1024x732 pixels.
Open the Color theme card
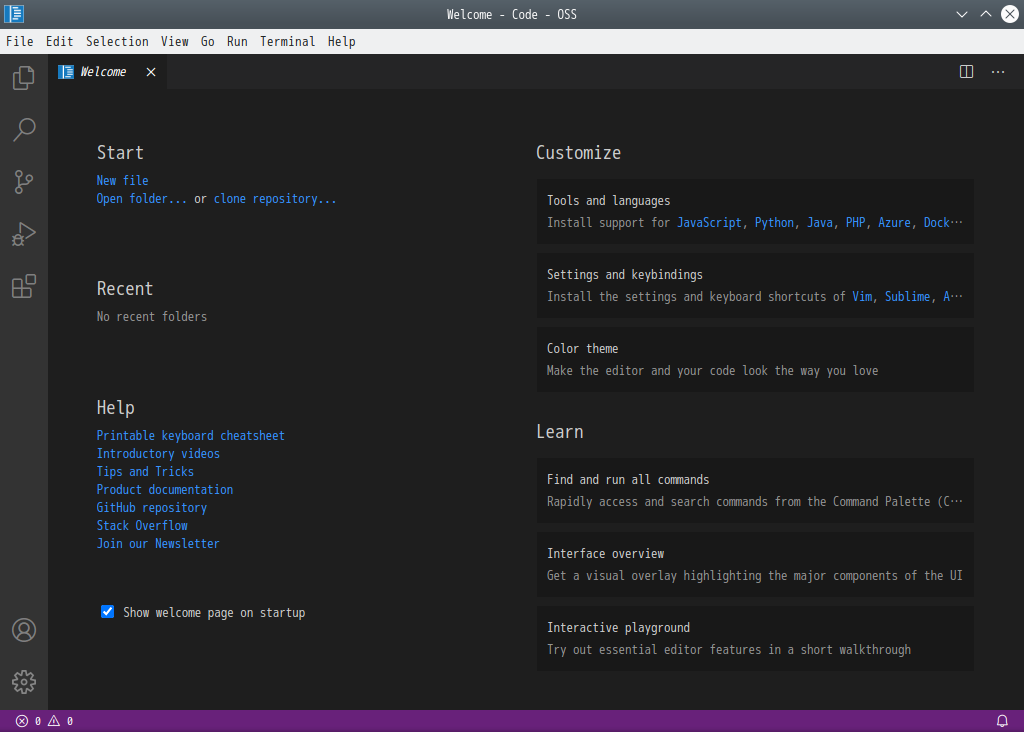tap(755, 360)
